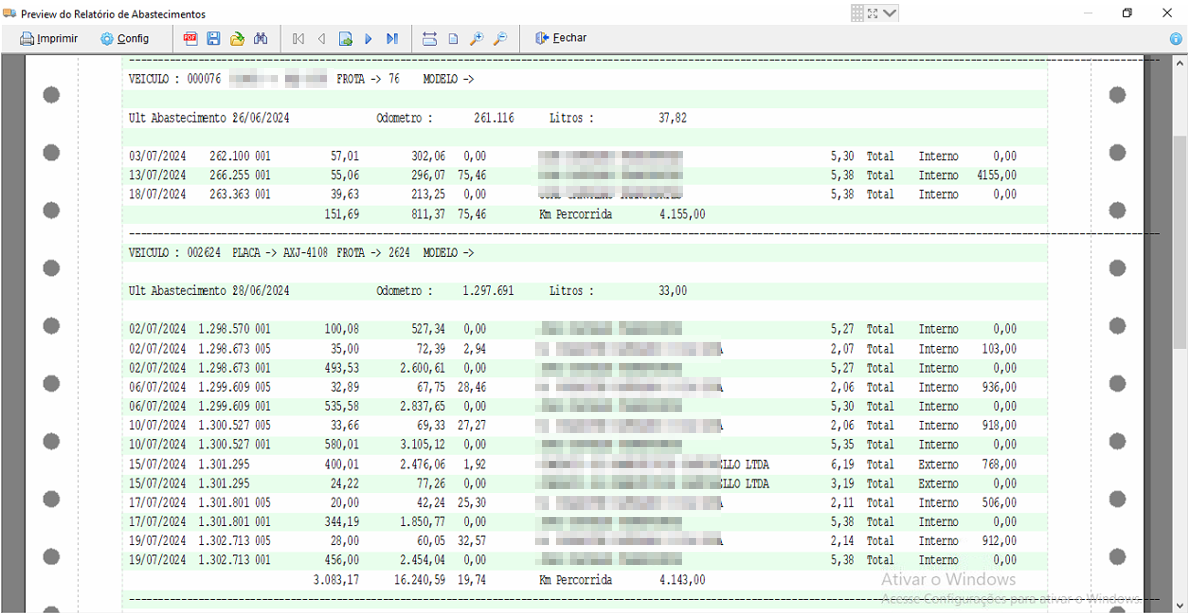Viewport: 1188px width, 613px height.
Task: Go to previous page arrow
Action: coord(321,39)
